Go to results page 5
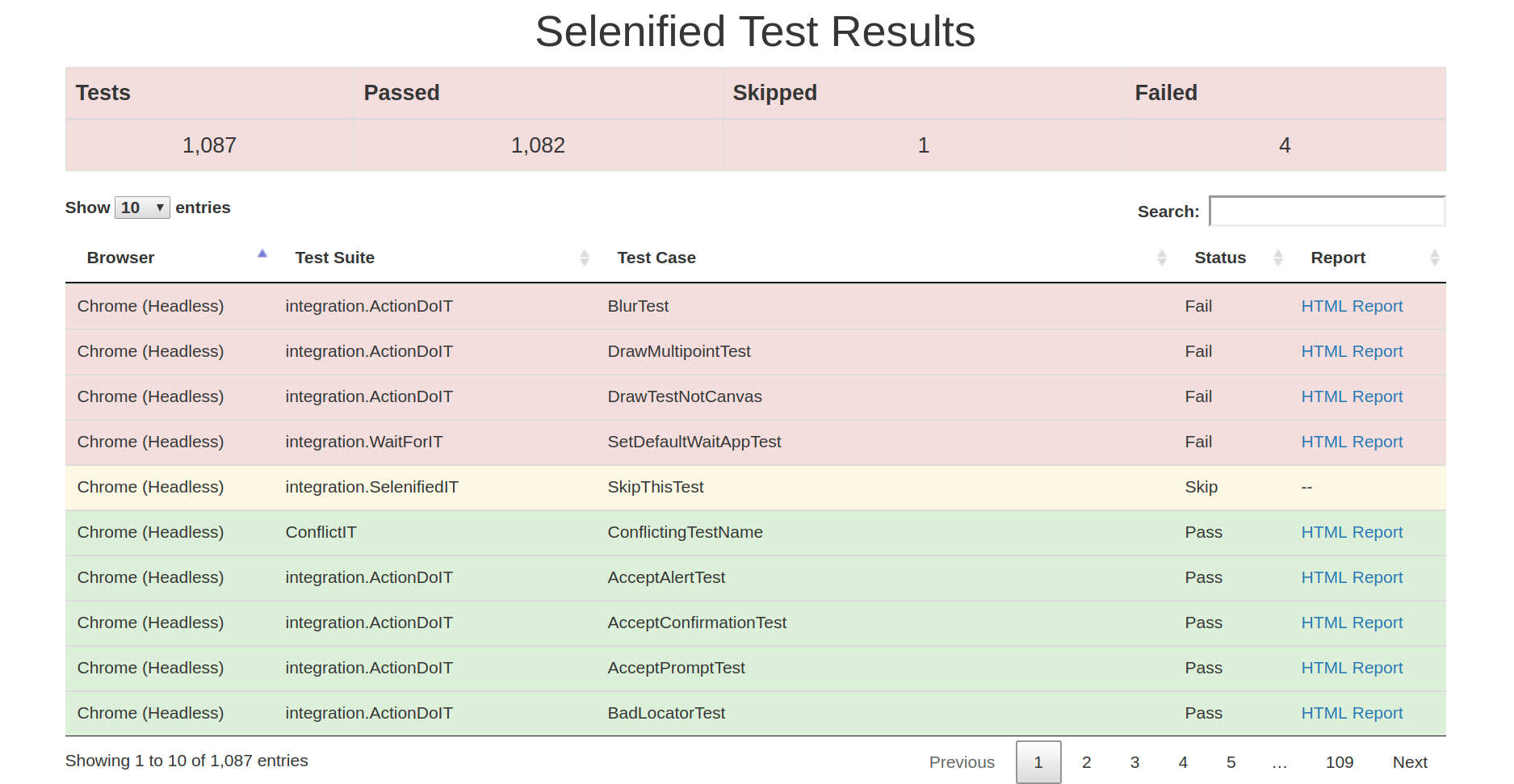Image resolution: width=1514 pixels, height=784 pixels. point(1231,762)
